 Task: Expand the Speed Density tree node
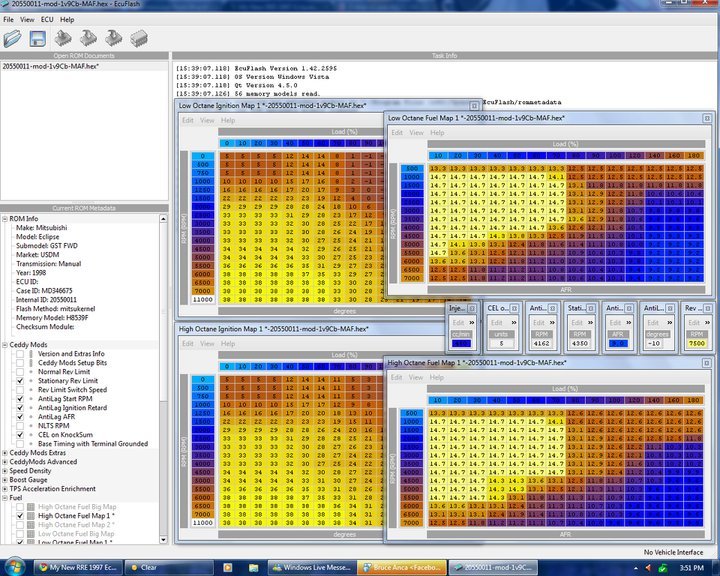pyautogui.click(x=5, y=470)
